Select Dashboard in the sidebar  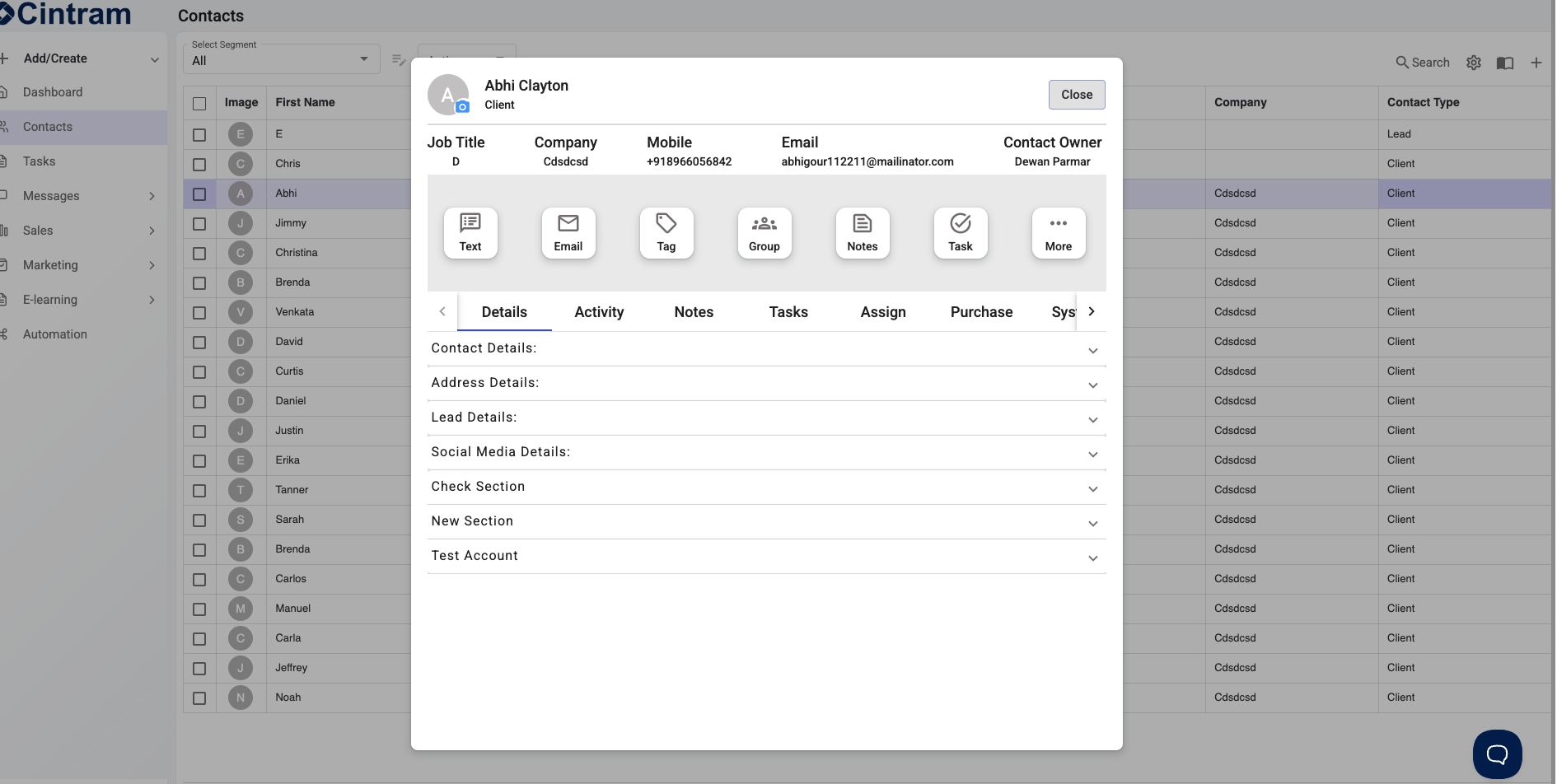click(53, 92)
